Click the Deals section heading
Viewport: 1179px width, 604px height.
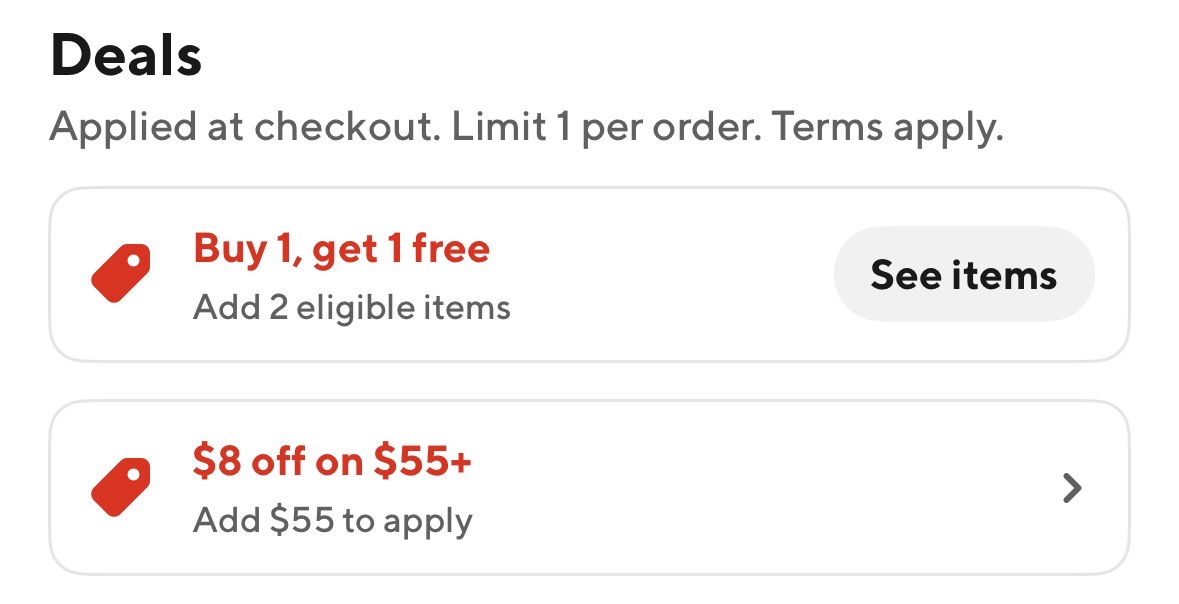(x=126, y=57)
